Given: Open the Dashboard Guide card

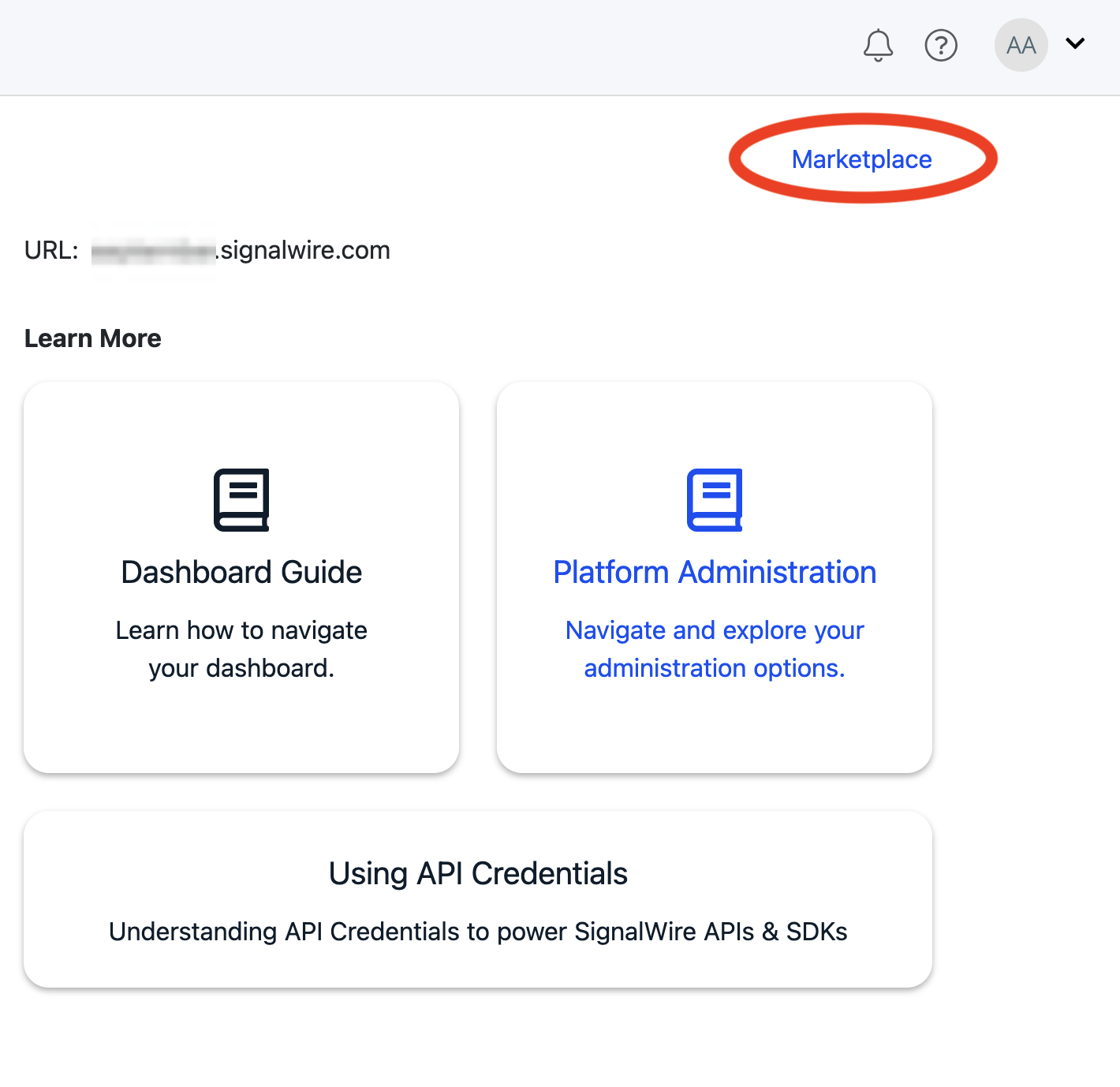Looking at the screenshot, I should coord(241,577).
